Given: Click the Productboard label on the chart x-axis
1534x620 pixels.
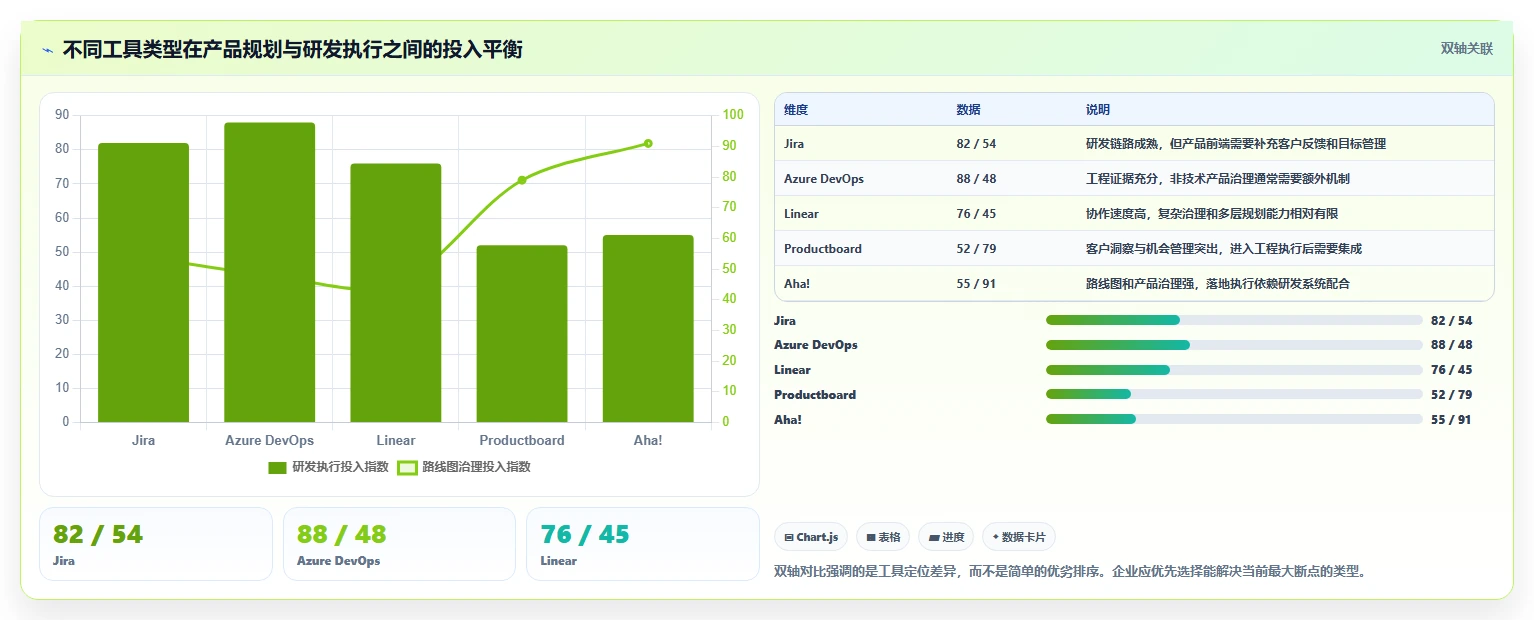Looking at the screenshot, I should pyautogui.click(x=522, y=440).
